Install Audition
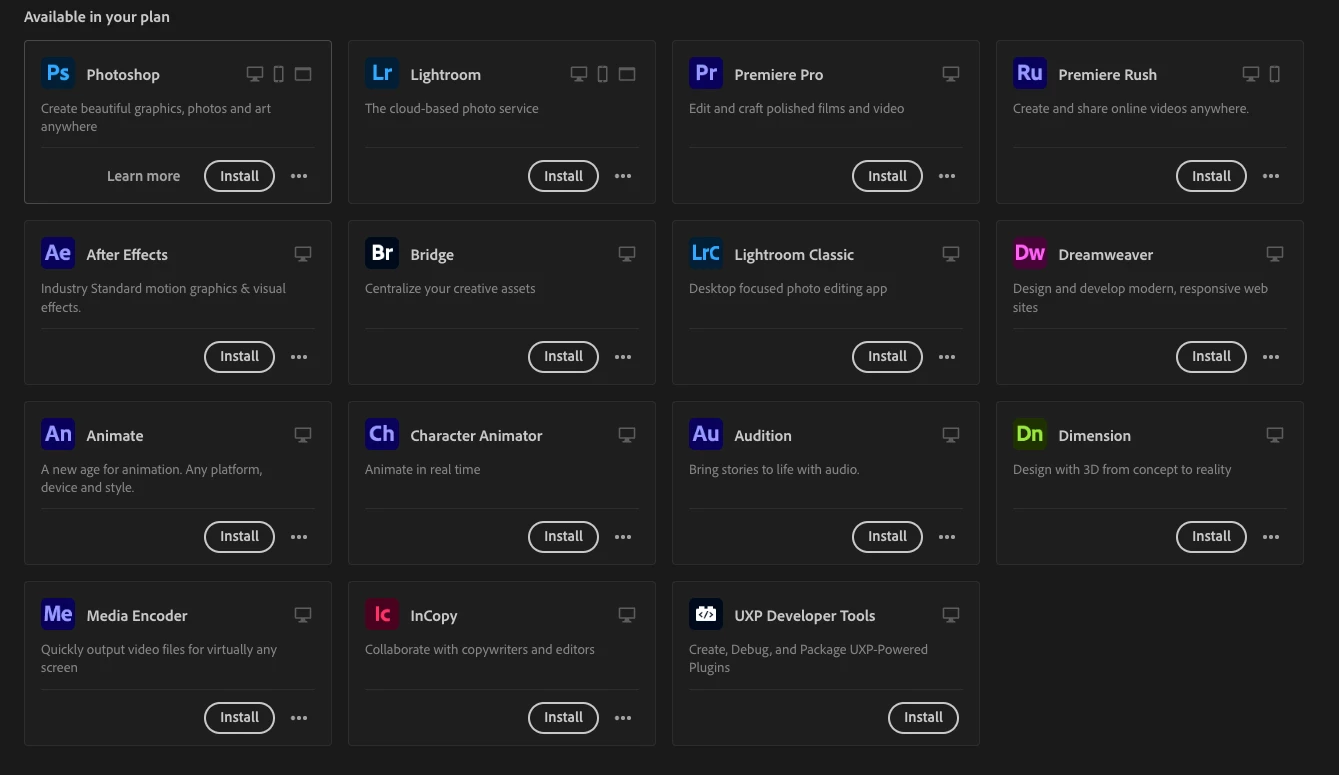Viewport: 1339px width, 775px height. tap(887, 536)
